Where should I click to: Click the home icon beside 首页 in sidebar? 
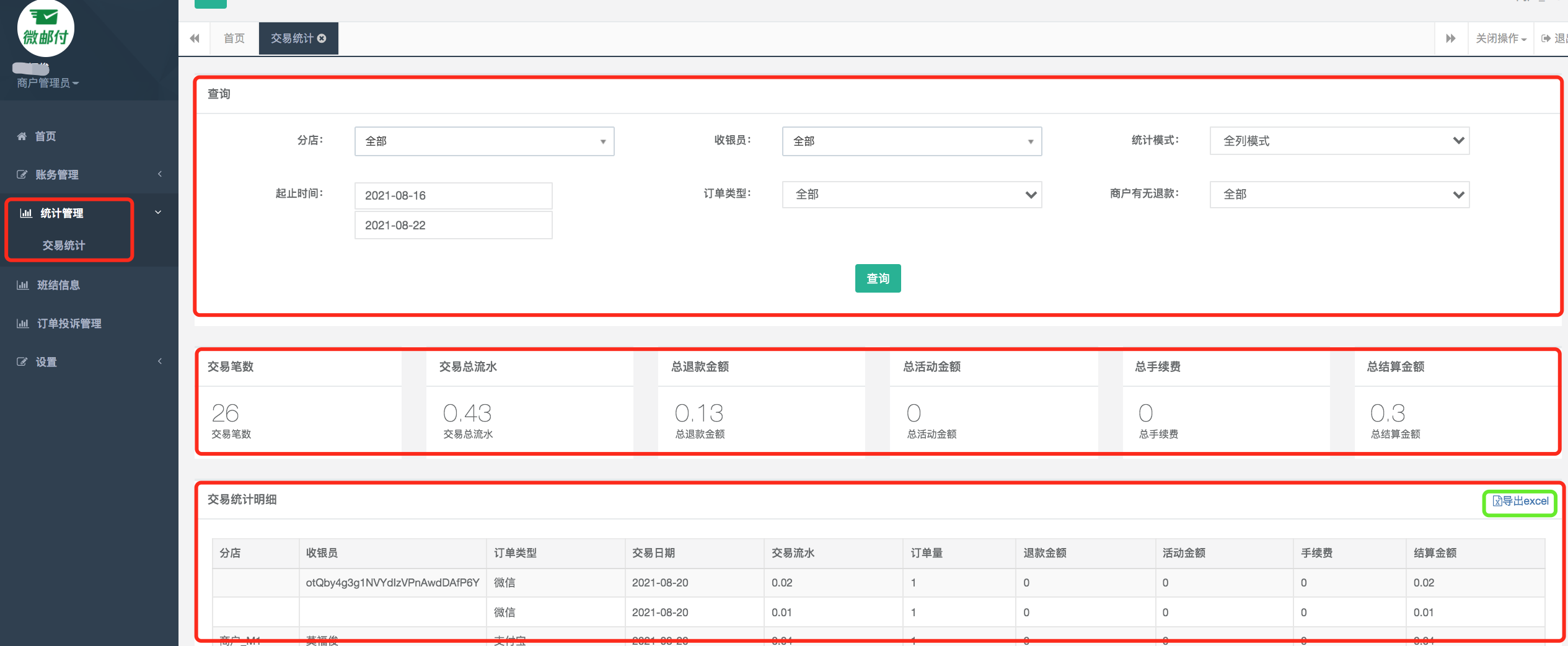[22, 136]
